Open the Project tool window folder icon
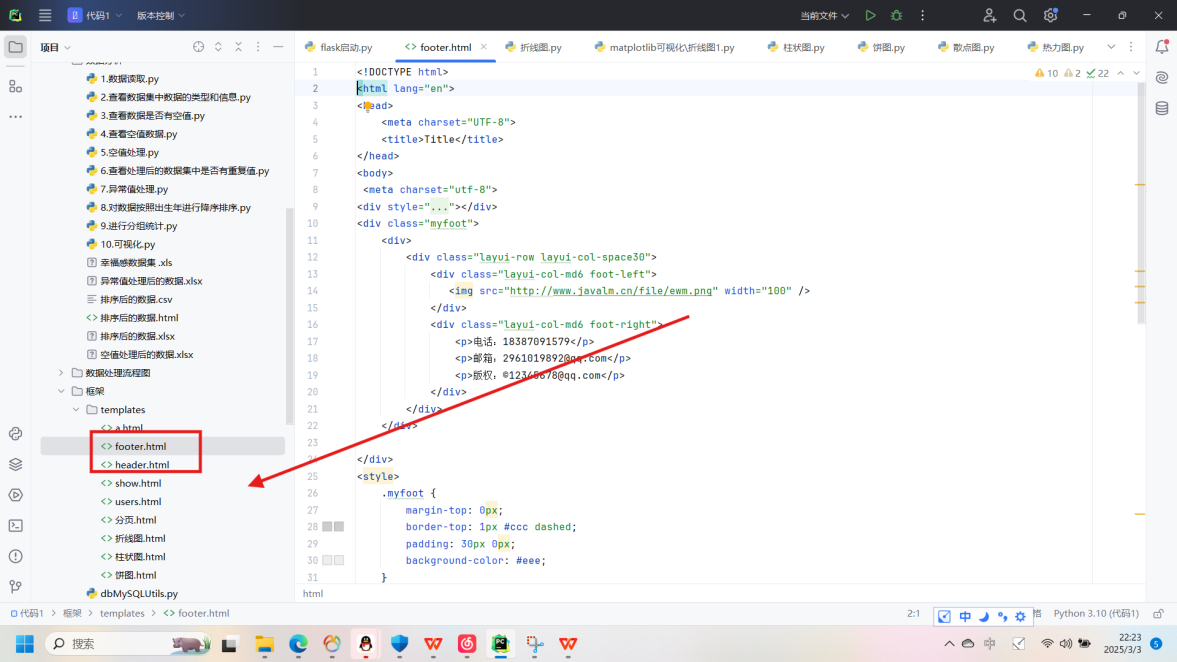 [16, 47]
